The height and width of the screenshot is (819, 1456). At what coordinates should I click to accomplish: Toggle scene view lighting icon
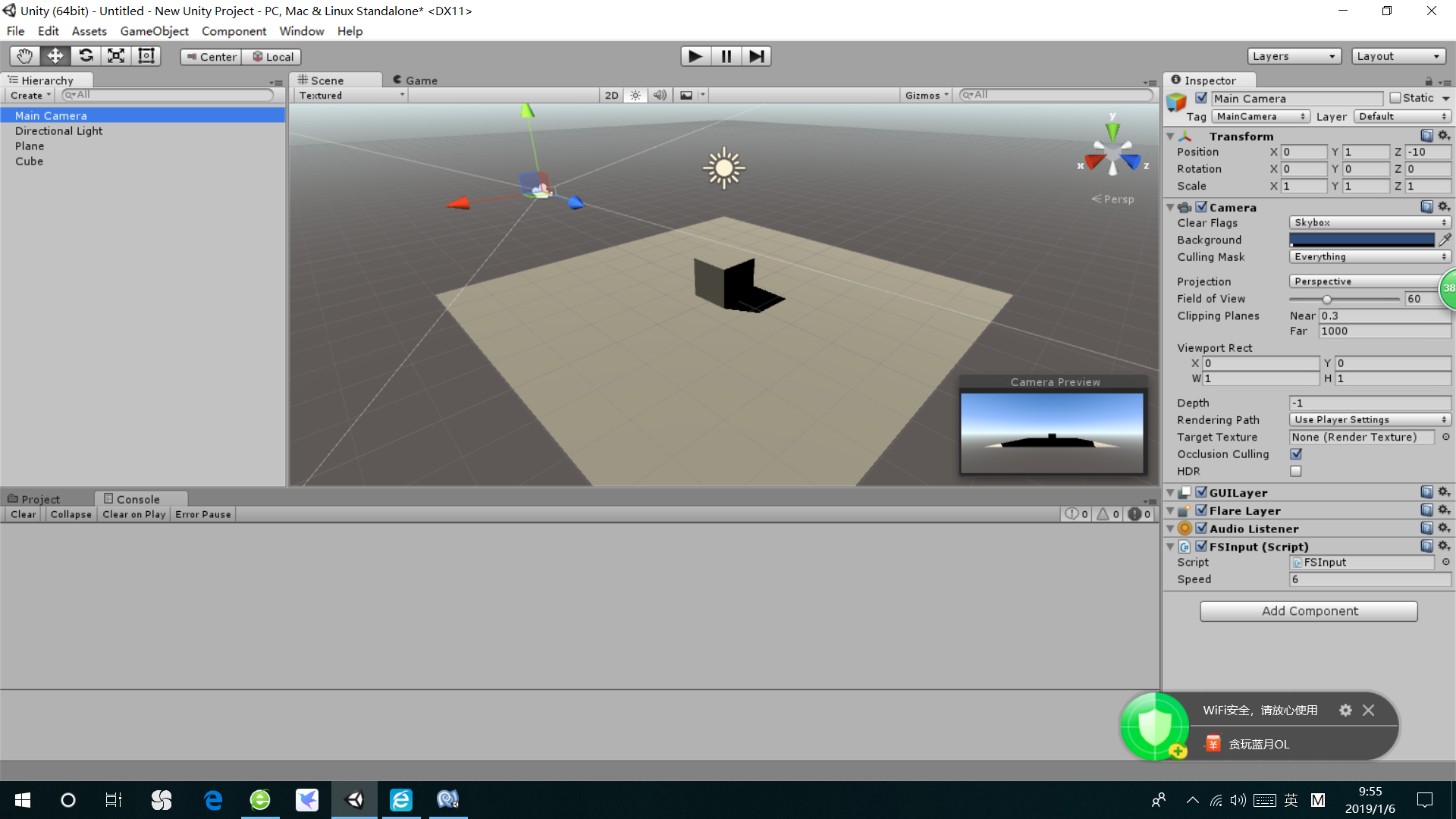tap(635, 95)
